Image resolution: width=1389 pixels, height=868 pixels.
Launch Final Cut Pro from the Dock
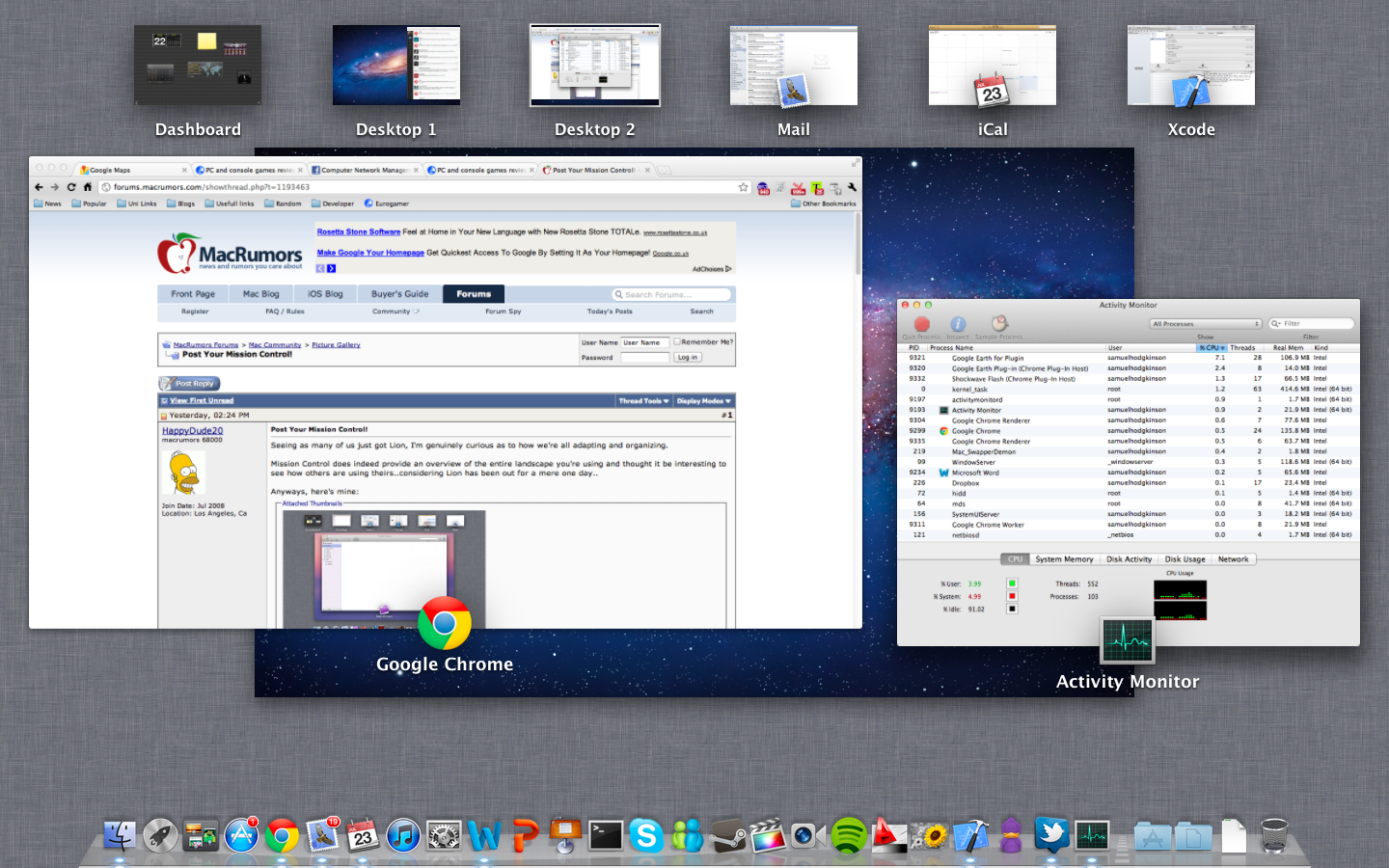click(x=768, y=835)
